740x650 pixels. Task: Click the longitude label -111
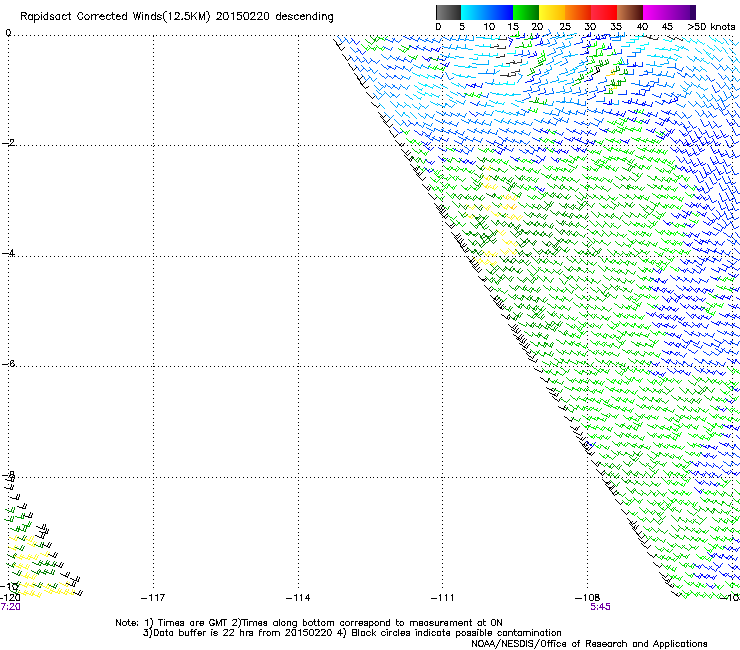[x=443, y=598]
